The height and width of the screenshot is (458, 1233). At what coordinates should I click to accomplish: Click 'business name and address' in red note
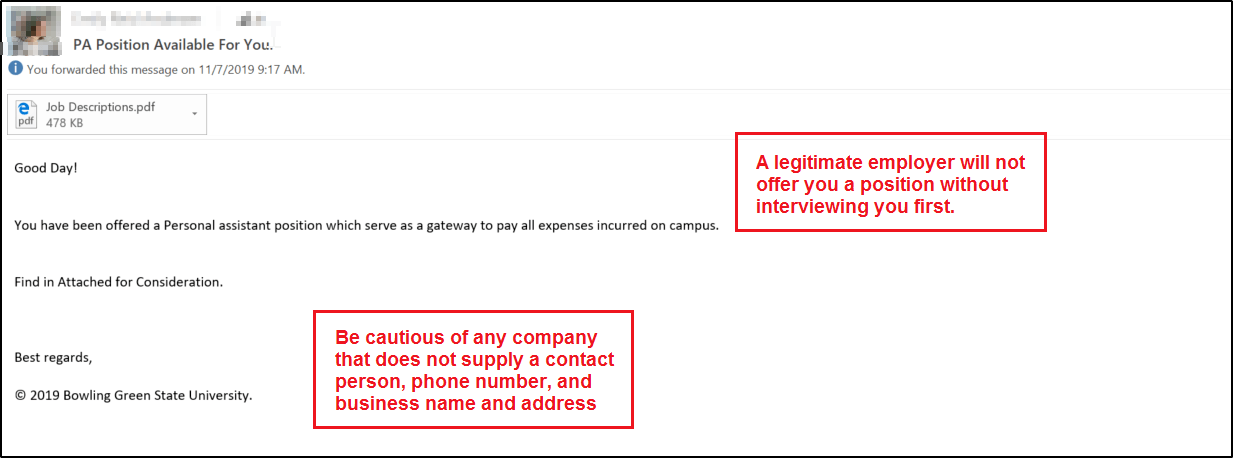[x=465, y=404]
